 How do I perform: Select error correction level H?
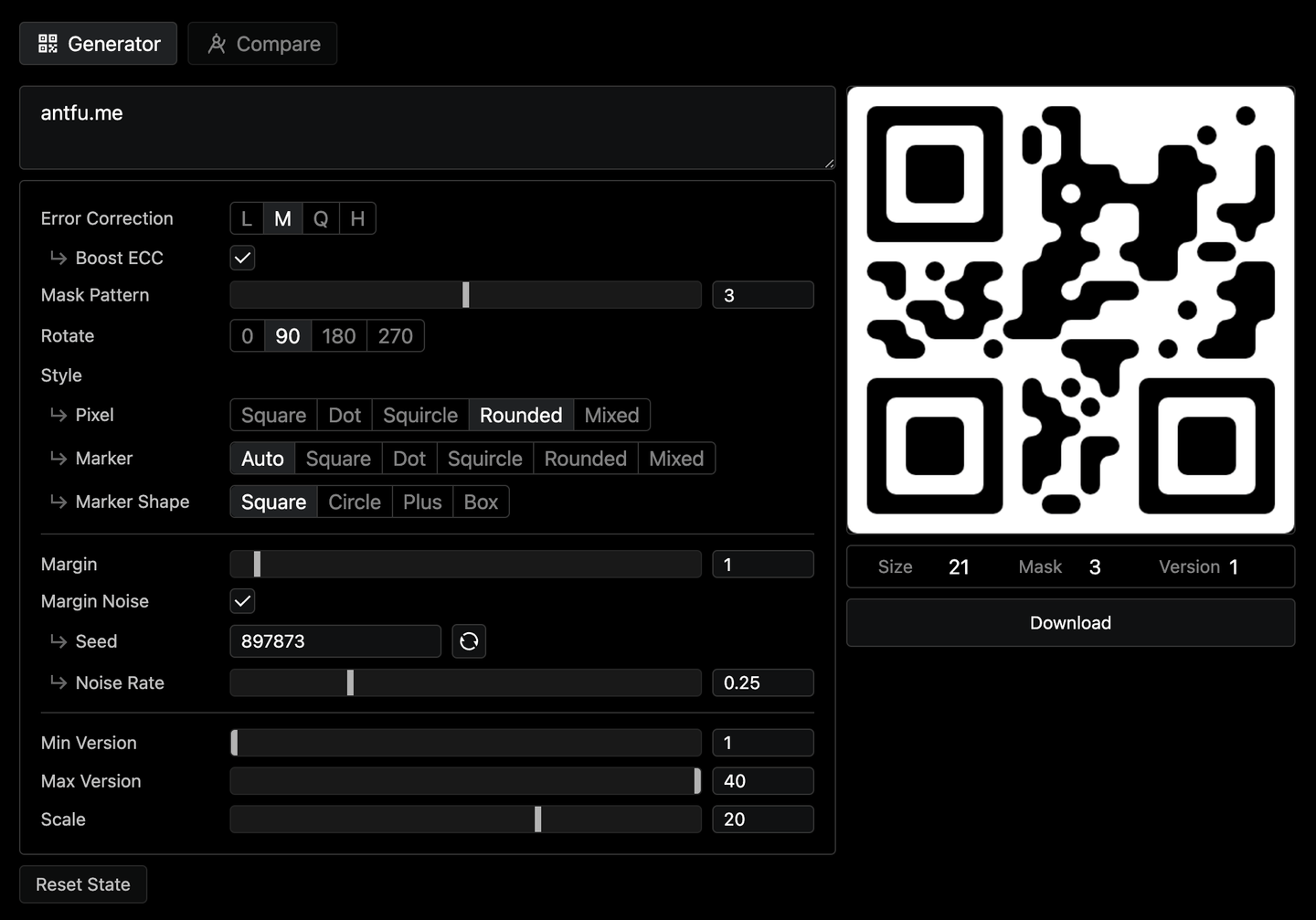click(357, 218)
